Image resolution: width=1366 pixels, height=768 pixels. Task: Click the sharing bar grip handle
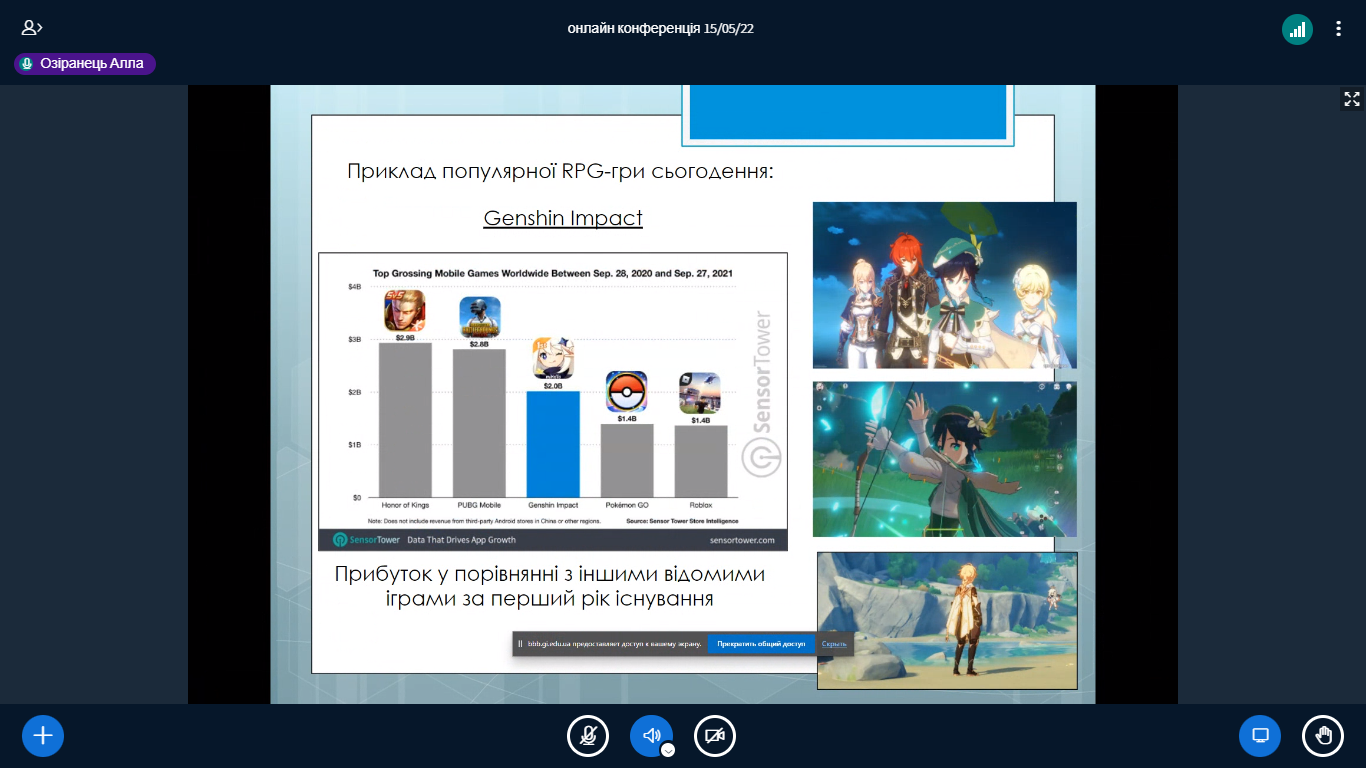tap(520, 644)
